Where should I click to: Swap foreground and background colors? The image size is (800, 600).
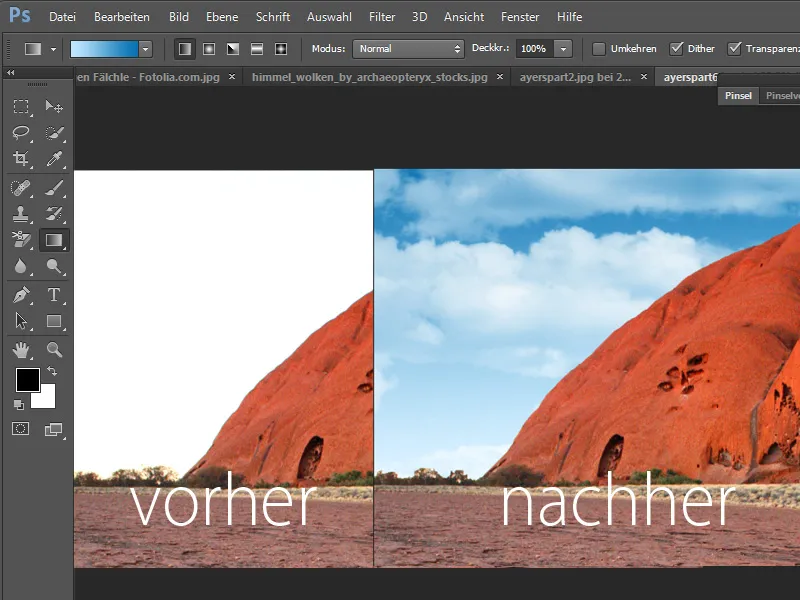coord(52,371)
